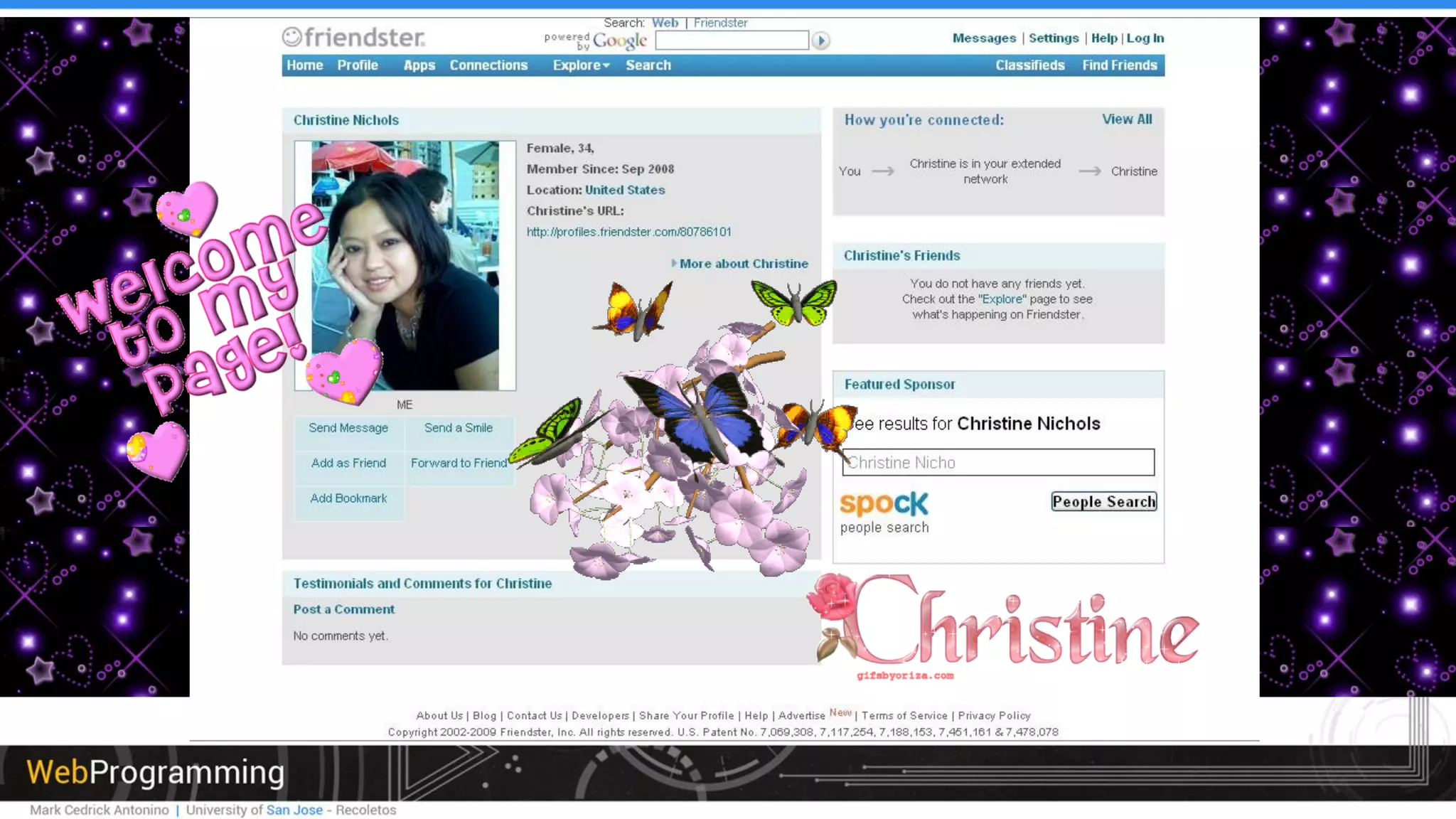
Task: Click the green butterfly at top right
Action: click(x=794, y=303)
